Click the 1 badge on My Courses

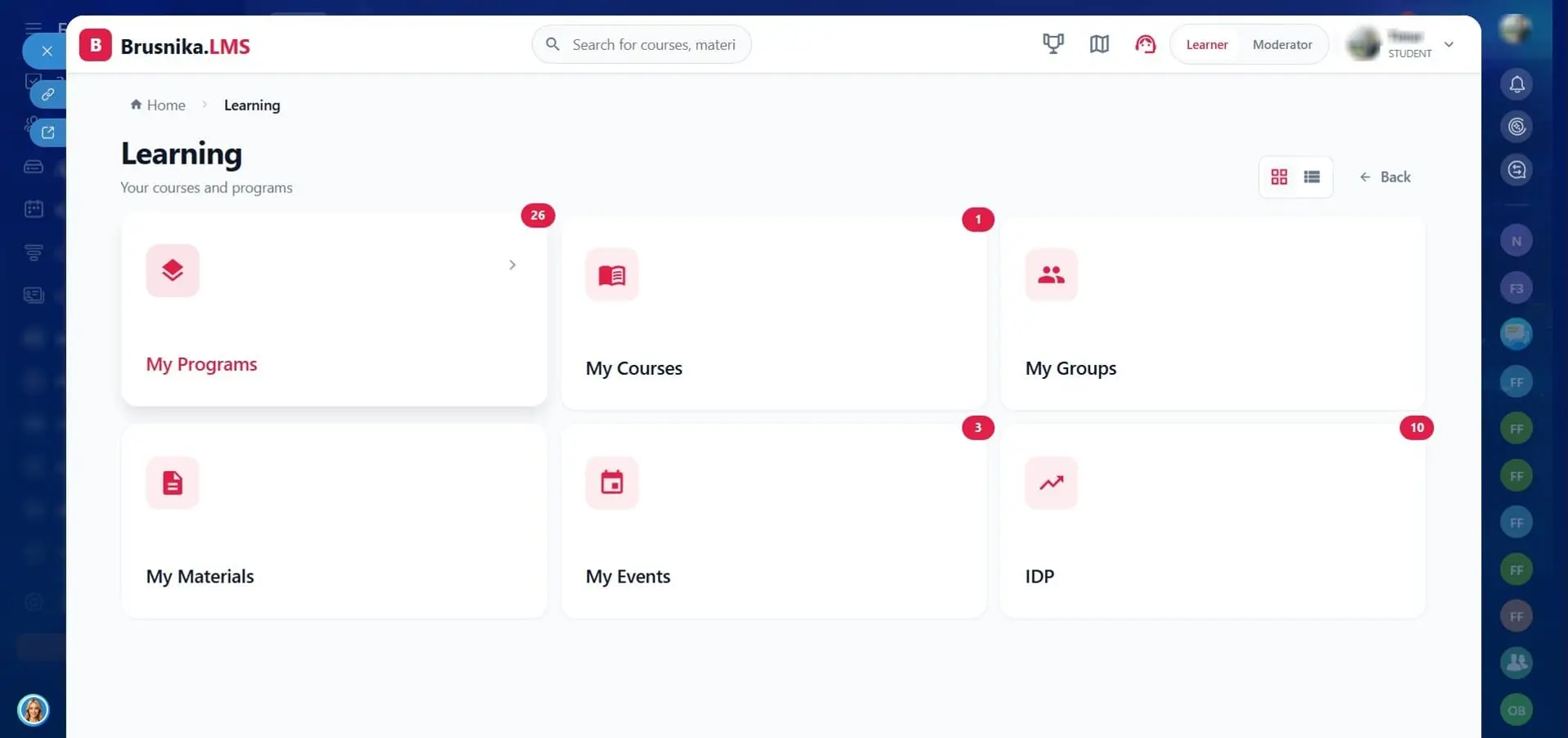coord(978,219)
